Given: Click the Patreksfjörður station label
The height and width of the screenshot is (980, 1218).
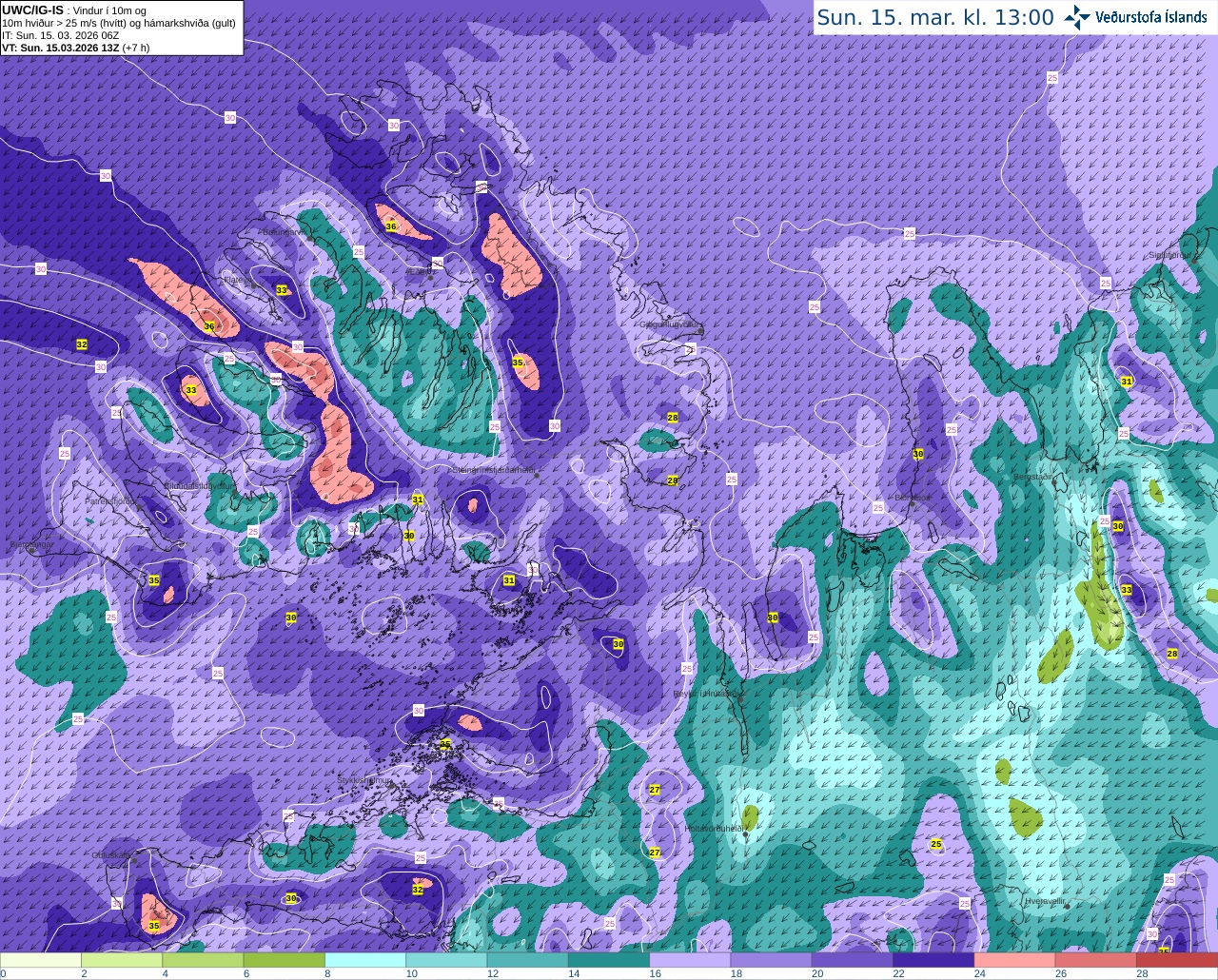Looking at the screenshot, I should (113, 500).
